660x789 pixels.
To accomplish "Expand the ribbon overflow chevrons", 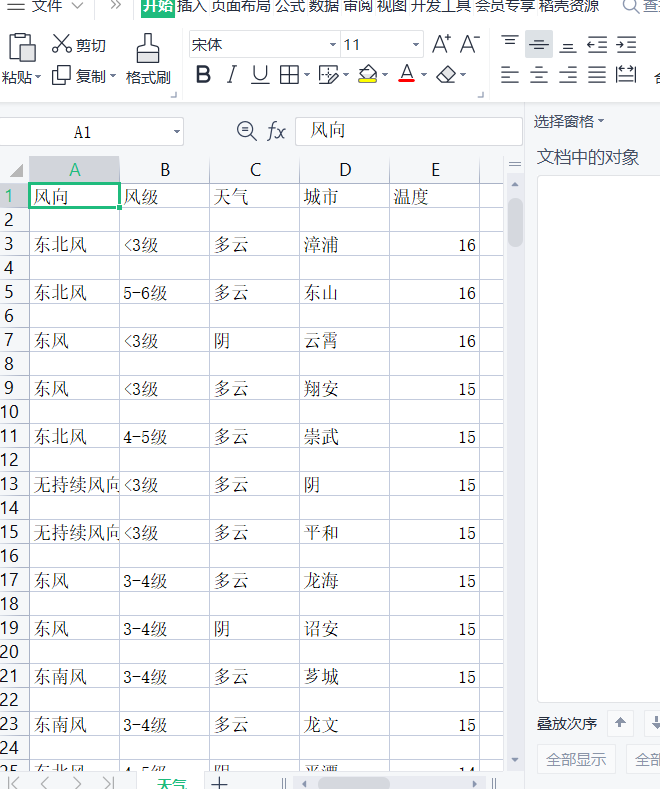I will click(x=116, y=6).
